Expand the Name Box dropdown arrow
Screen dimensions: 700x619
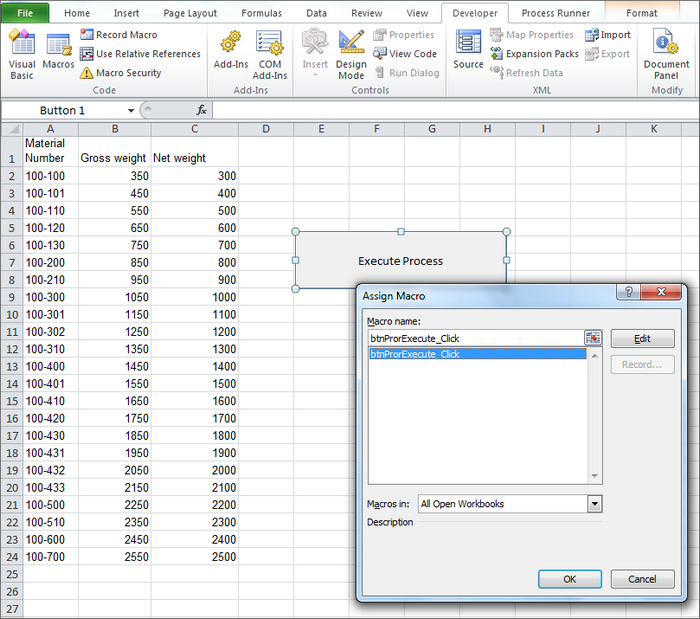(x=131, y=110)
